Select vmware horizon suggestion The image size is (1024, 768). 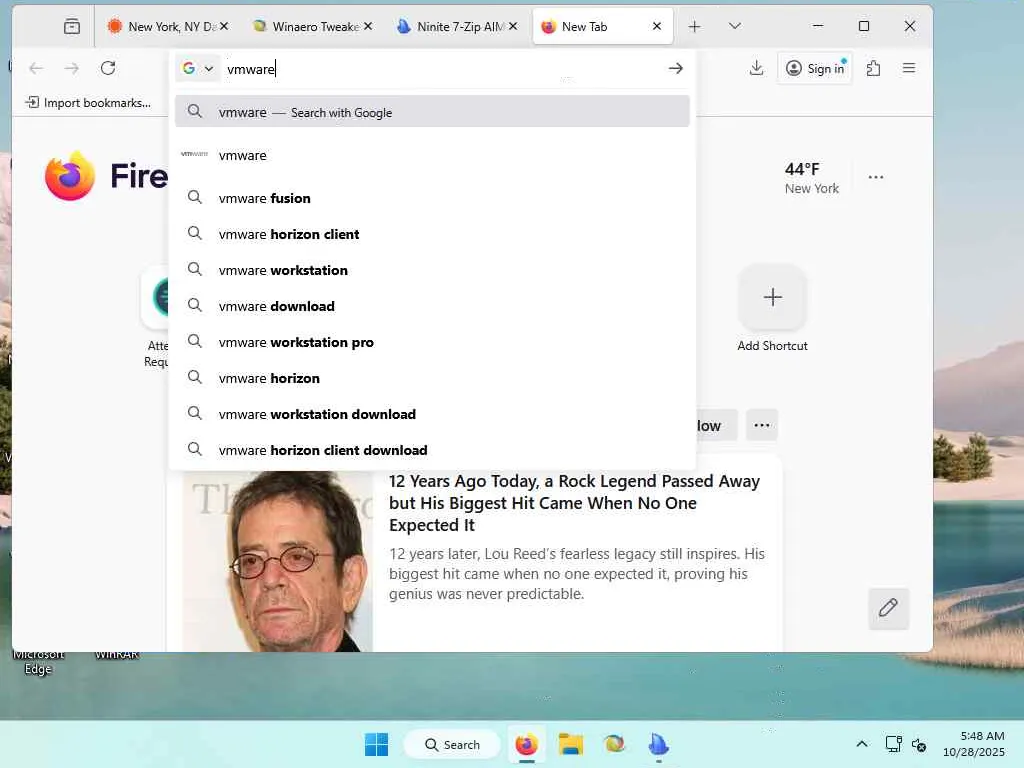pos(432,377)
